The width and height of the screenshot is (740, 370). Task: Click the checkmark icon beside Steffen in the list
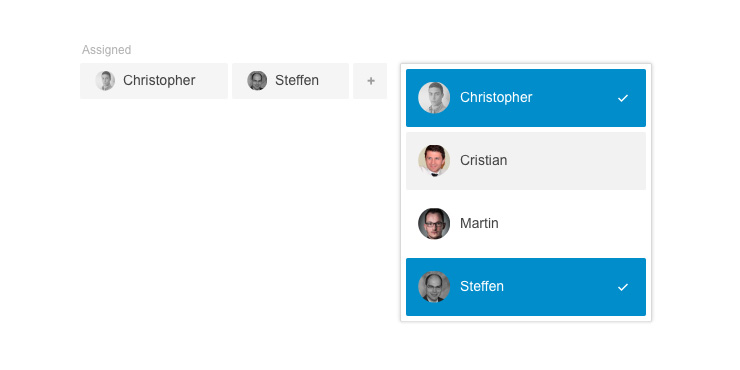(x=623, y=287)
